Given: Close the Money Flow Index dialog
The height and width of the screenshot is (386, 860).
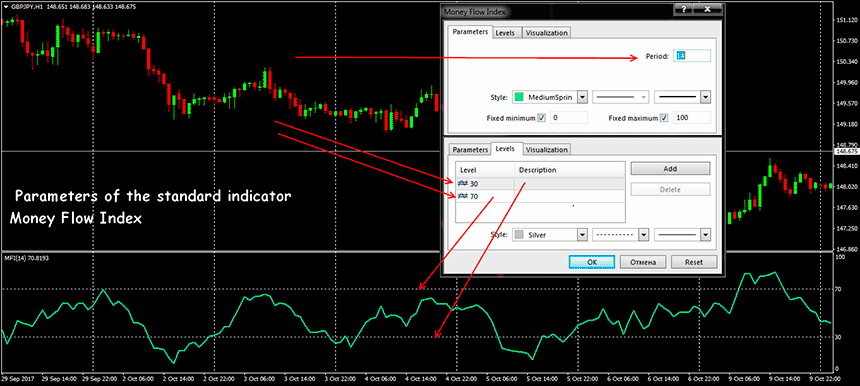Looking at the screenshot, I should point(708,9).
